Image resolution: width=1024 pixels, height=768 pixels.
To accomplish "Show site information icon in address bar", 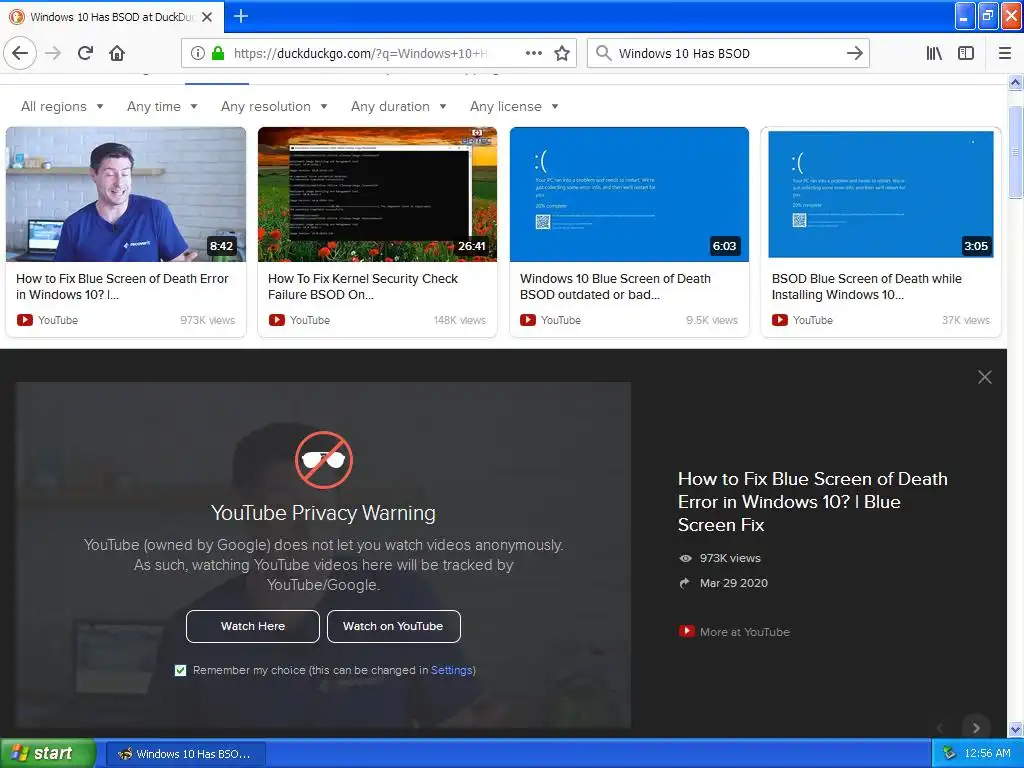I will tap(197, 54).
